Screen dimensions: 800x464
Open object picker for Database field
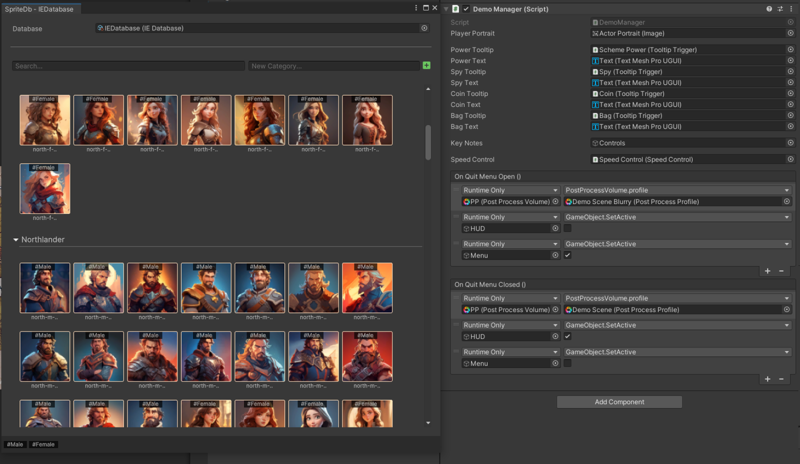click(424, 28)
